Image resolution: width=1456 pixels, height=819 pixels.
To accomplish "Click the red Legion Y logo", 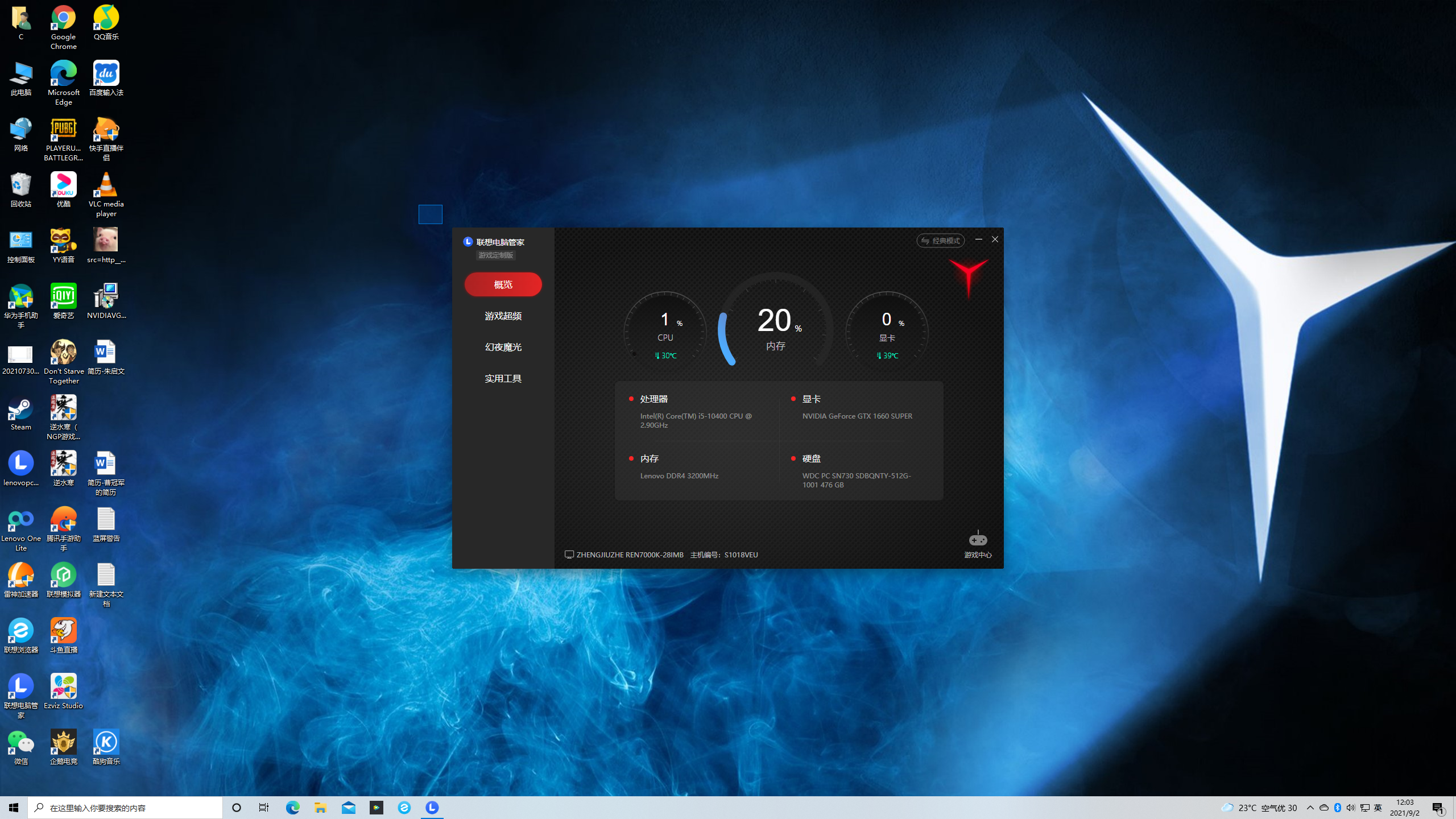I will pyautogui.click(x=968, y=278).
